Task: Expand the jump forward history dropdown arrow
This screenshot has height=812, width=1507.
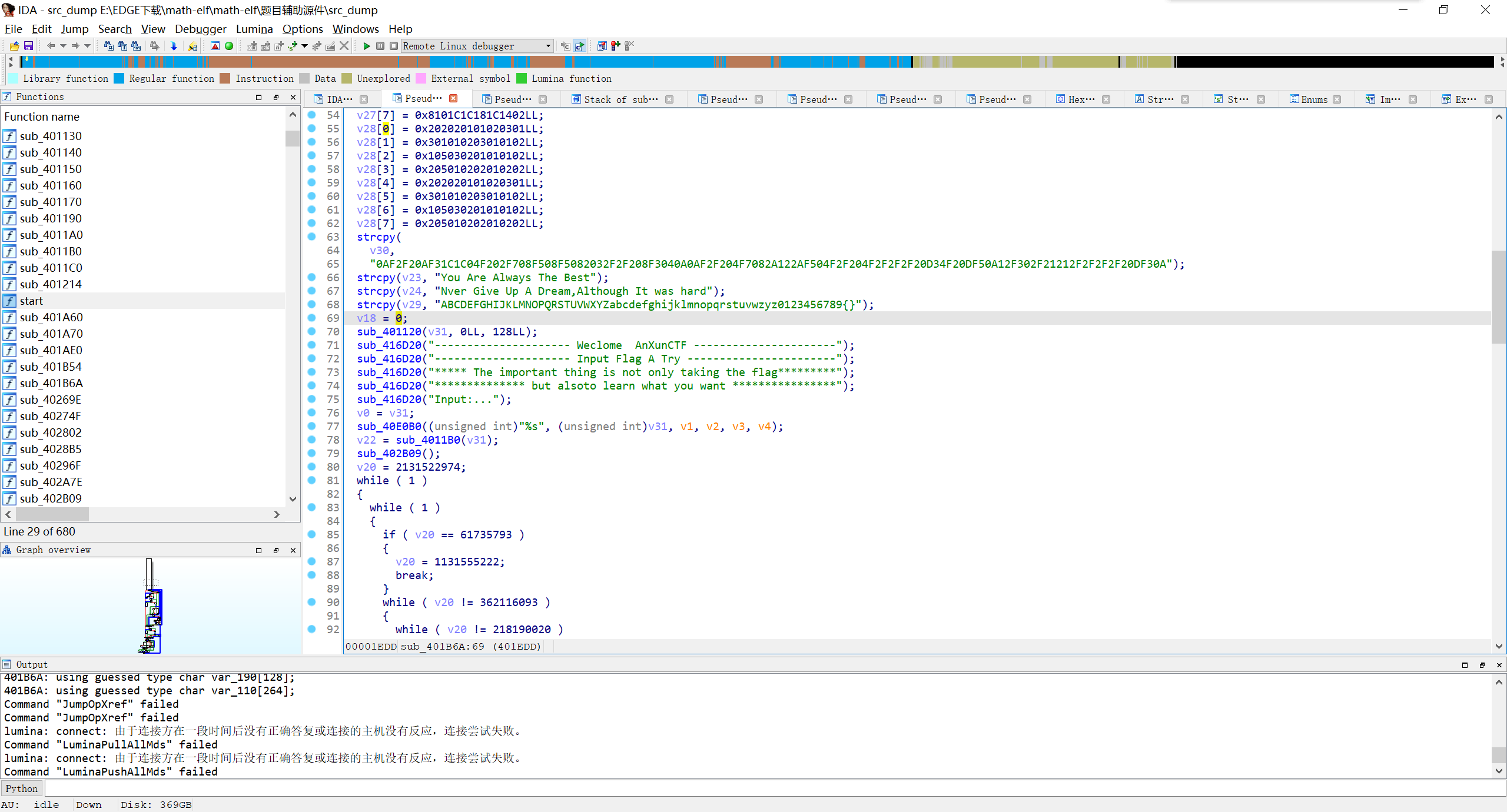Action: (x=88, y=46)
